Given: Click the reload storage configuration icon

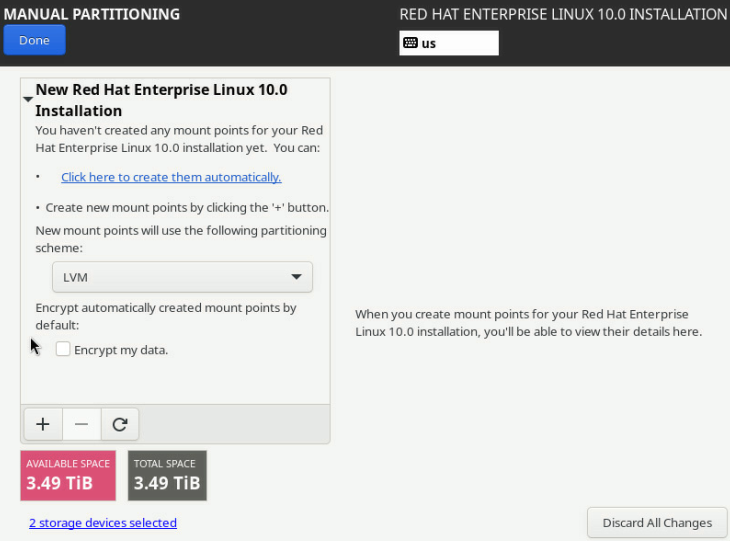Looking at the screenshot, I should coord(120,424).
